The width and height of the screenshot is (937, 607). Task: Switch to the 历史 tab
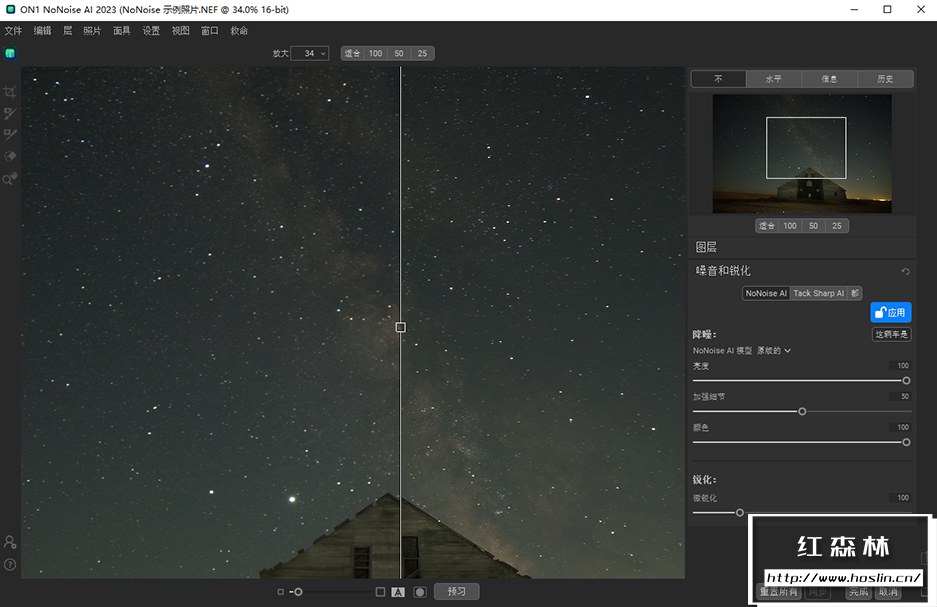tap(885, 79)
